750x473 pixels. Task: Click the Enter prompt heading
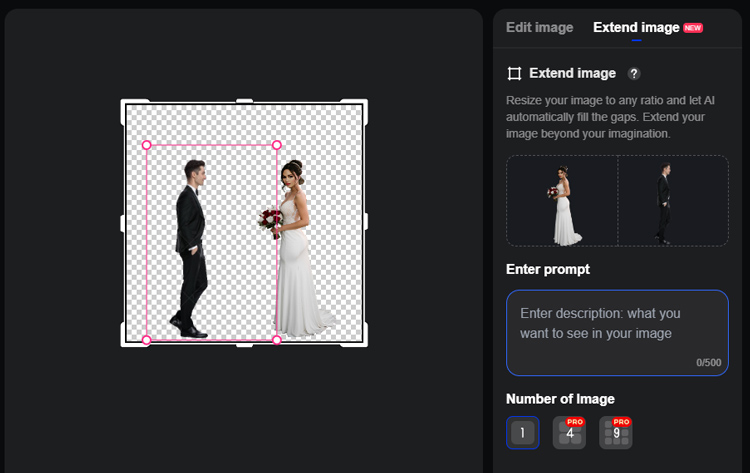click(x=548, y=269)
